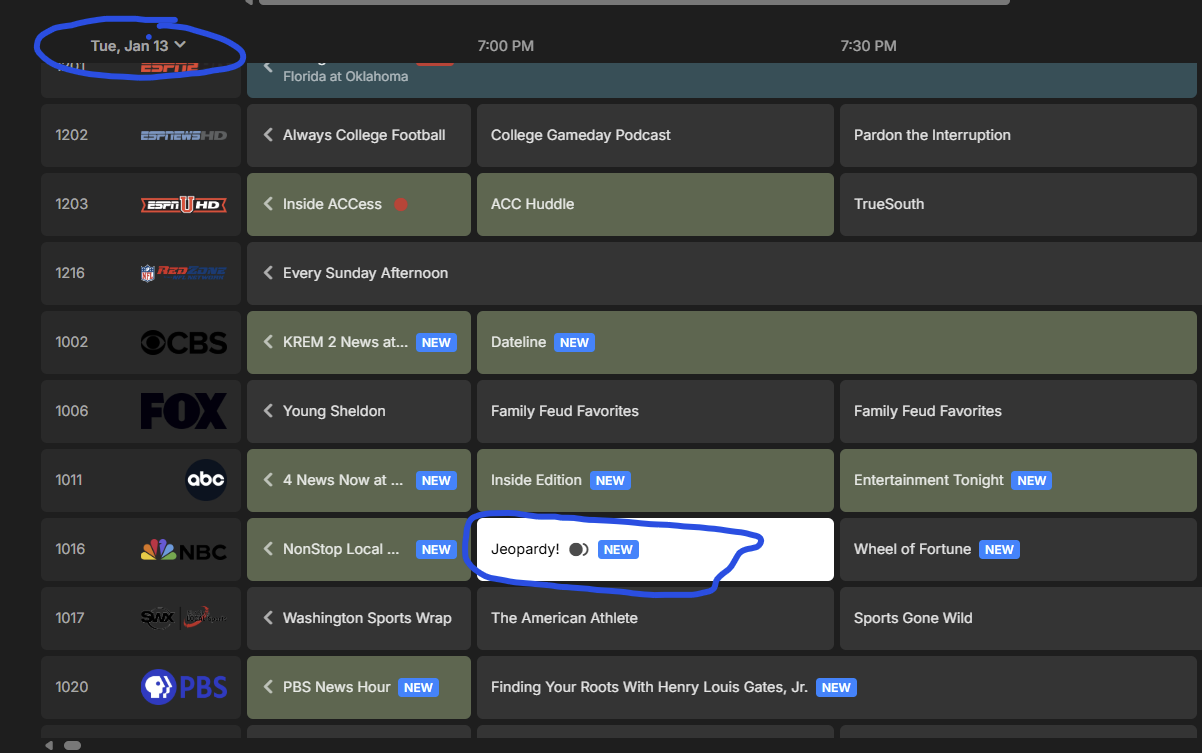Click the NEW badge on Wheel of Fortune

pos(999,549)
